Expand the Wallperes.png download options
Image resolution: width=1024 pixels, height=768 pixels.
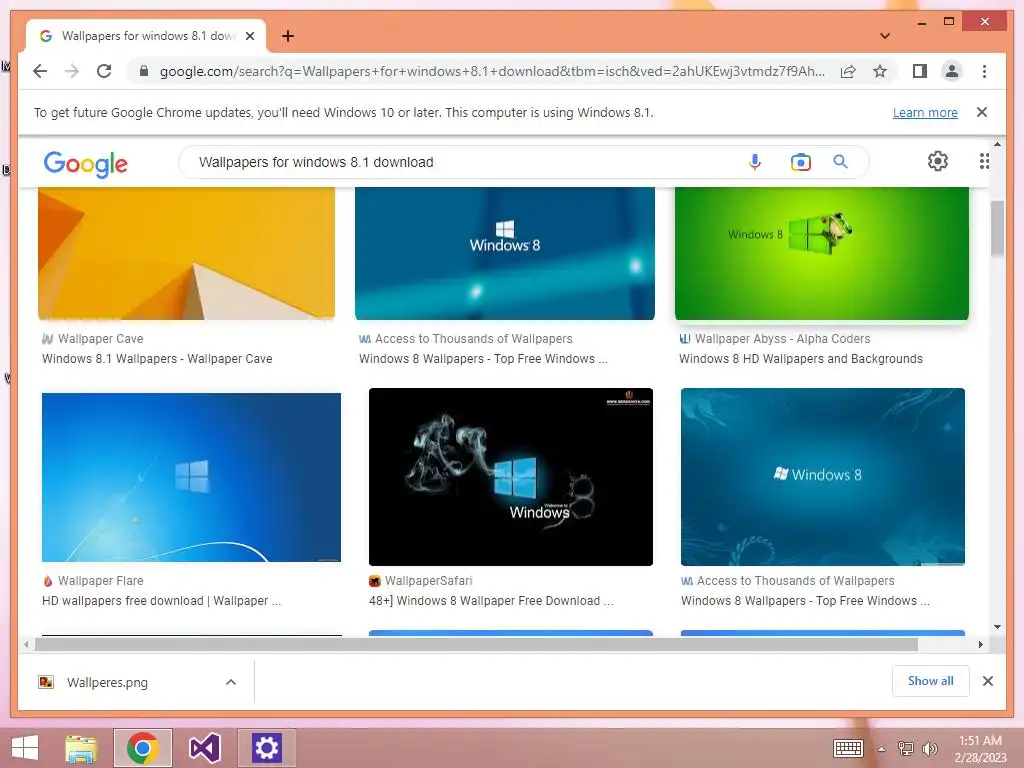tap(231, 682)
